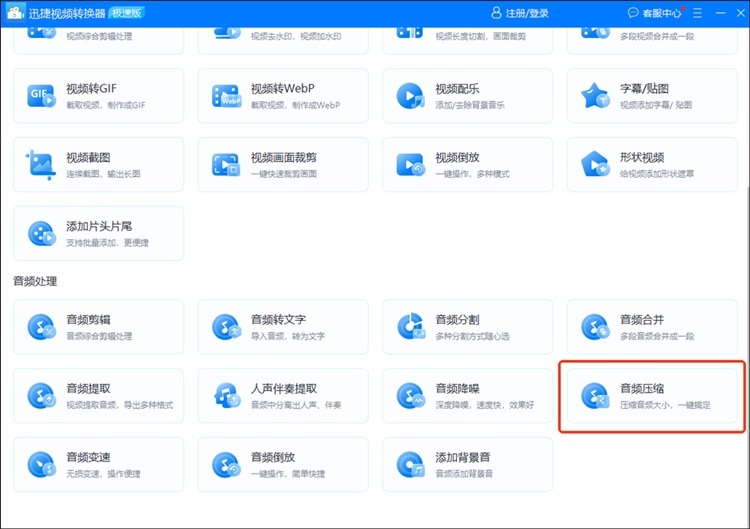The height and width of the screenshot is (529, 750).
Task: Open the 视频转GIF card title
Action: [91, 88]
